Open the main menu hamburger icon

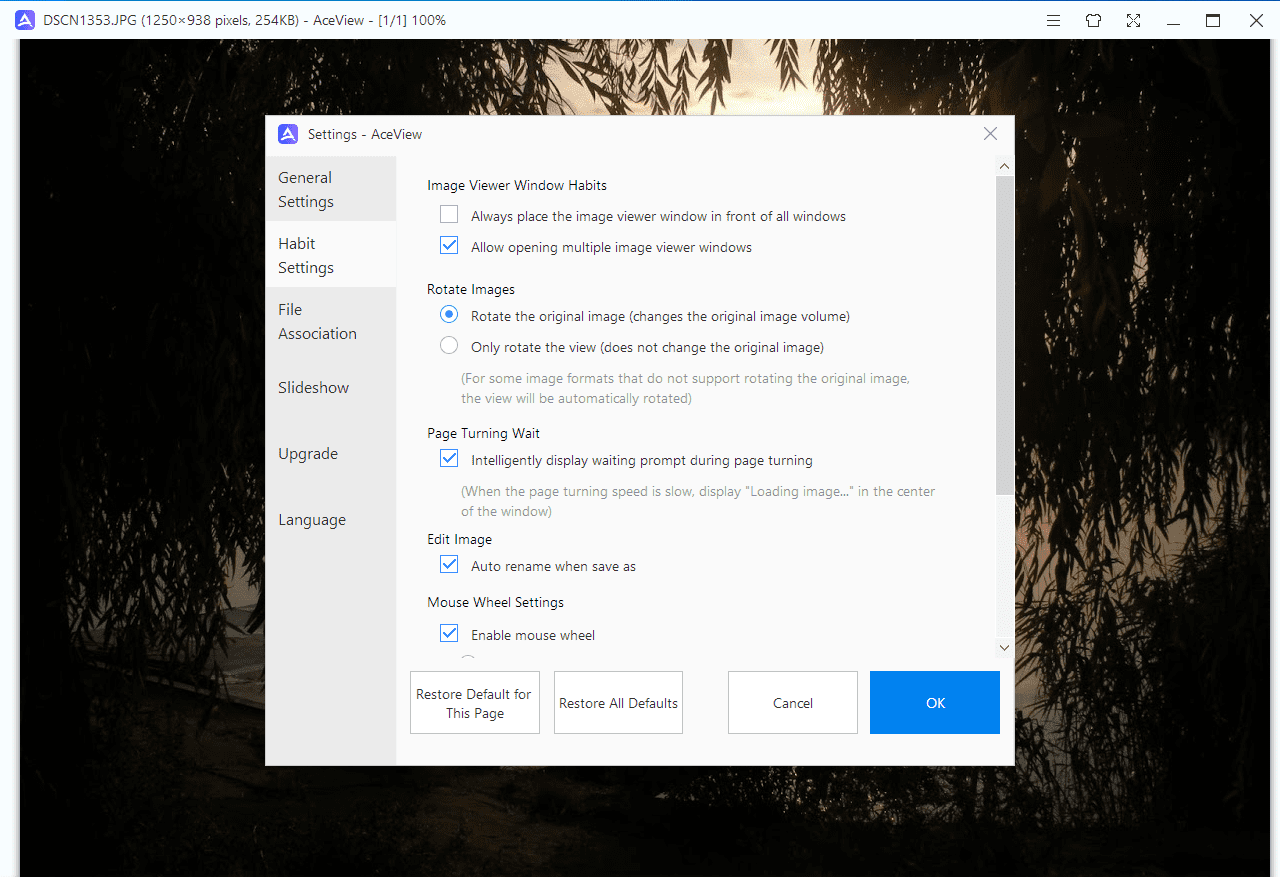point(1053,20)
